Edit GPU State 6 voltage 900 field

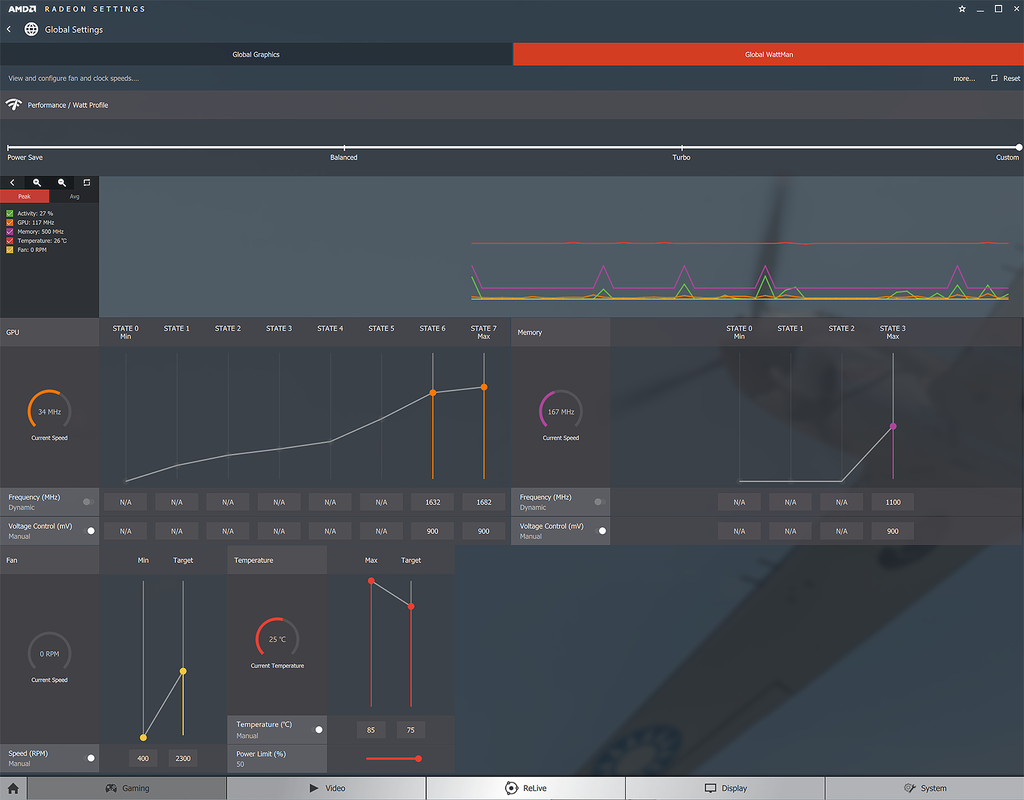432,531
